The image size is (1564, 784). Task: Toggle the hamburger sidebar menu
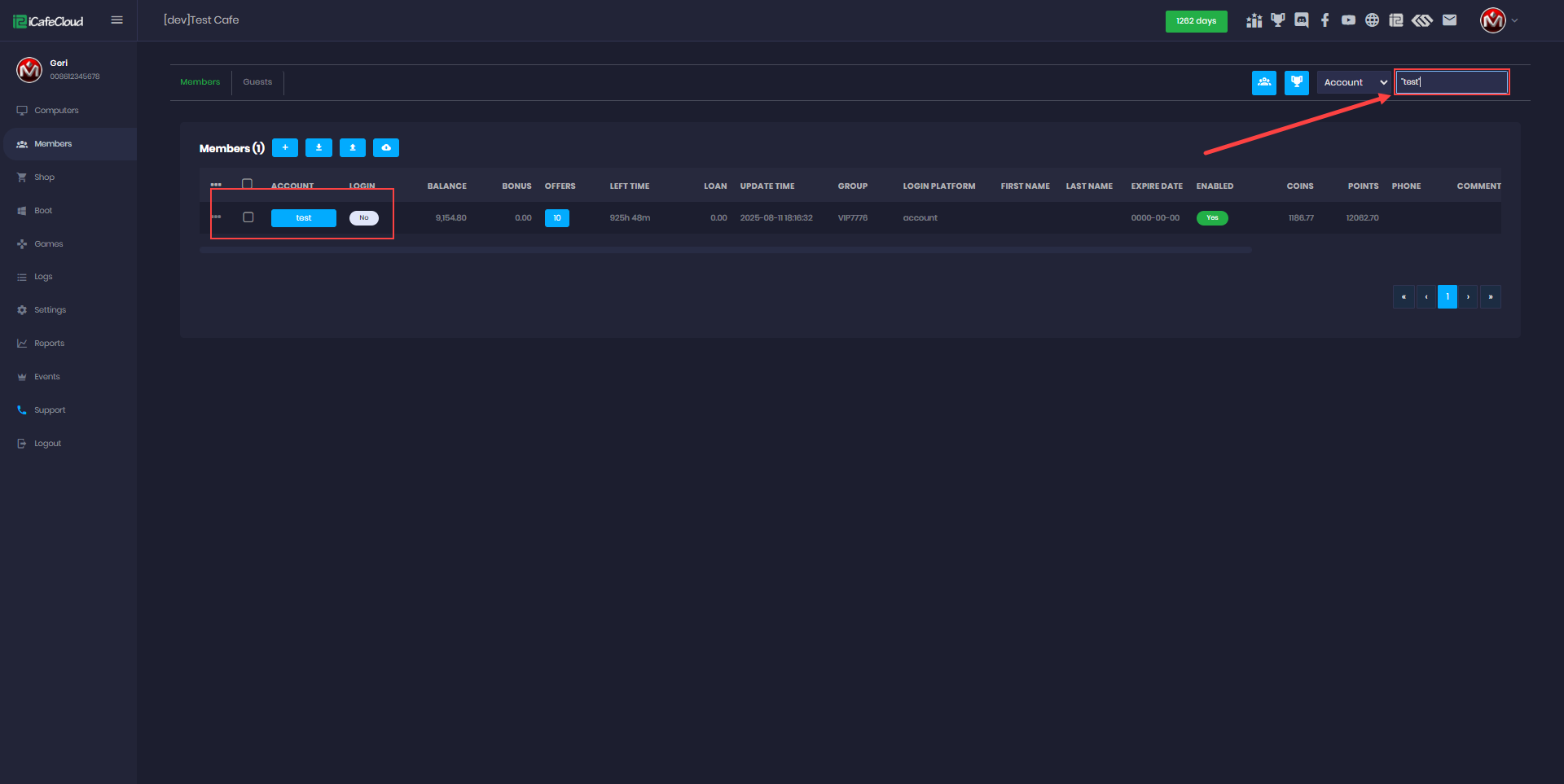click(116, 20)
